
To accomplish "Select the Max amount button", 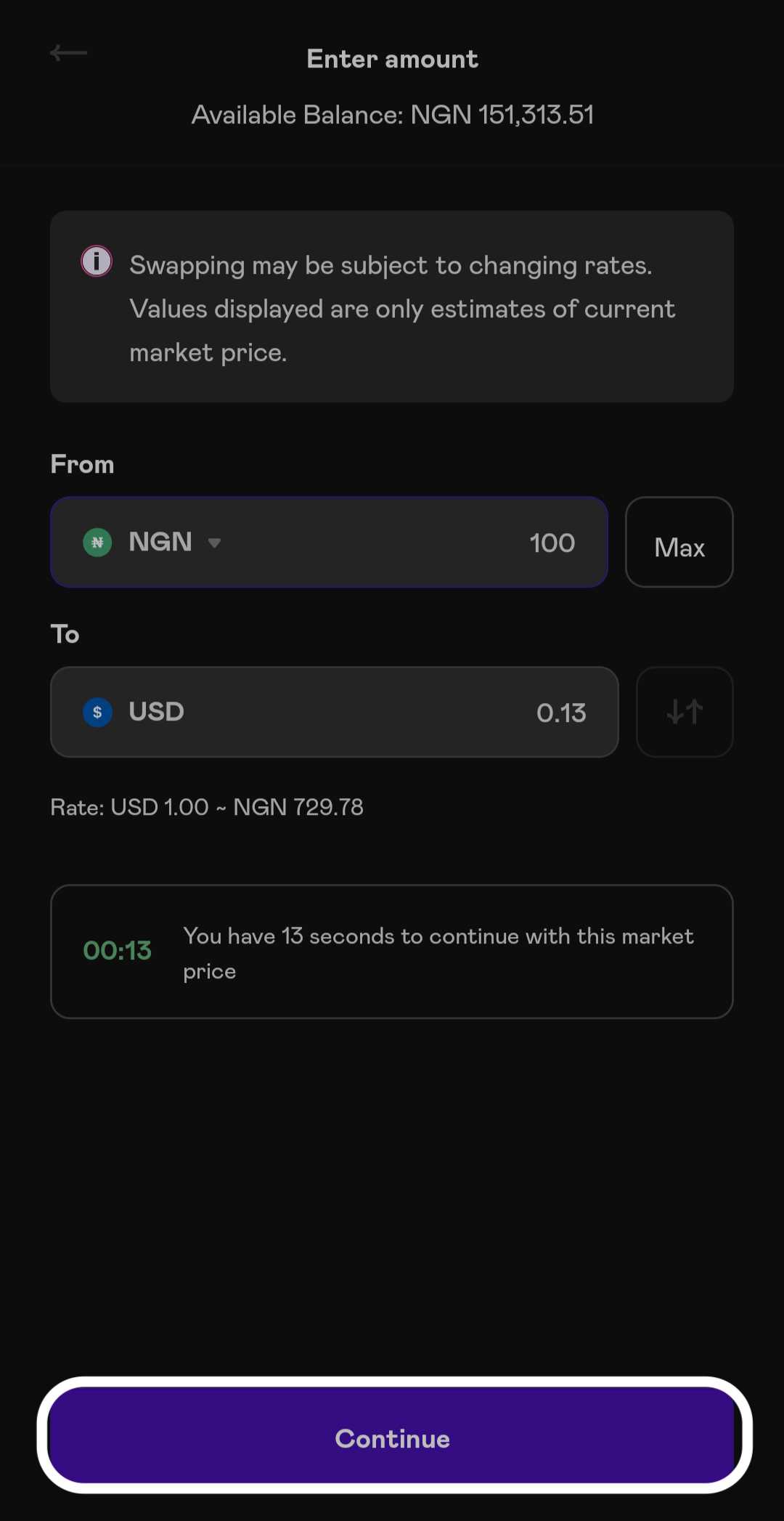I will pyautogui.click(x=679, y=542).
